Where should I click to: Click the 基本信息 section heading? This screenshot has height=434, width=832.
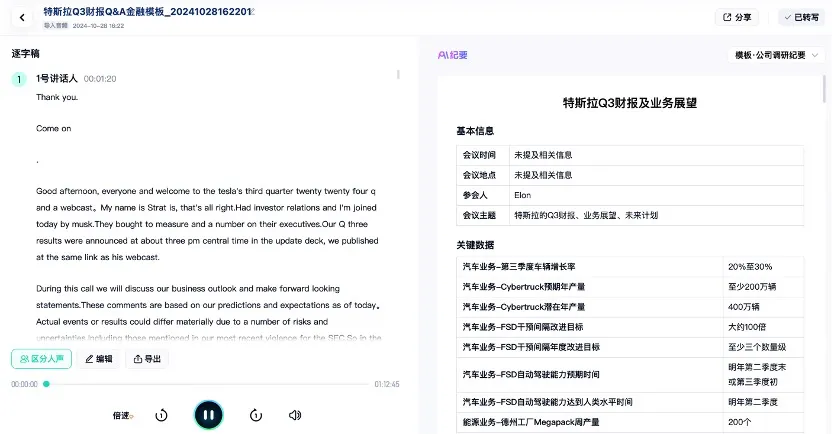tap(475, 131)
